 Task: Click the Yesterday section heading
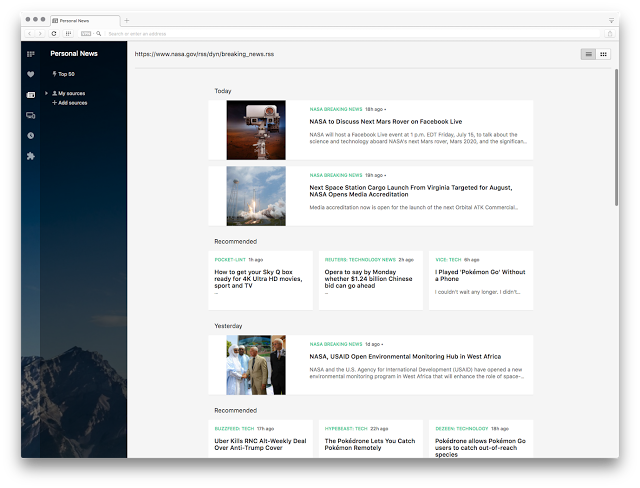pyautogui.click(x=228, y=326)
